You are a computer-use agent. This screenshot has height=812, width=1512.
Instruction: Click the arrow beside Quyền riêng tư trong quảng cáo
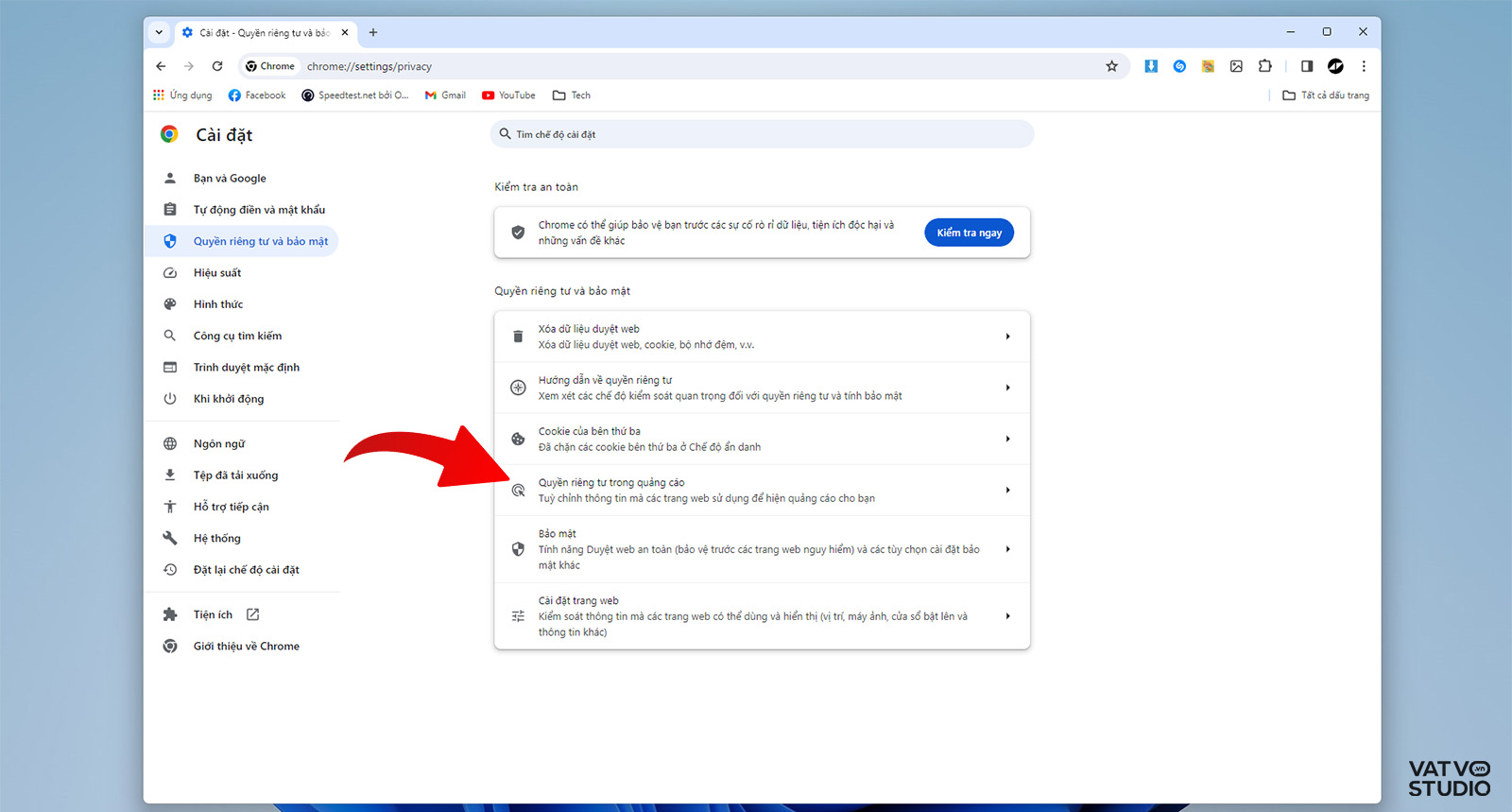[1008, 490]
